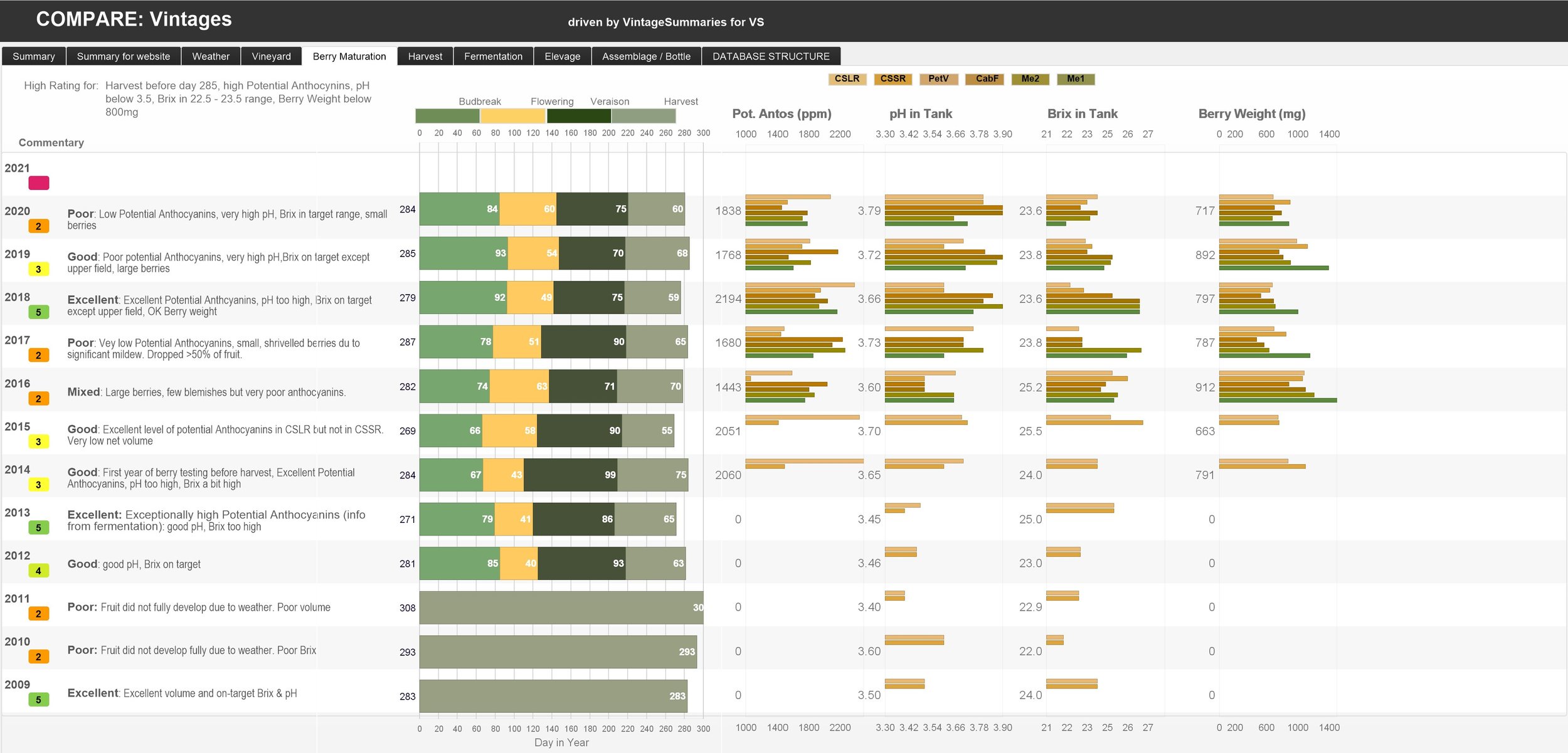1568x753 pixels.
Task: Click 2018 Excellent commentary text
Action: (220, 306)
